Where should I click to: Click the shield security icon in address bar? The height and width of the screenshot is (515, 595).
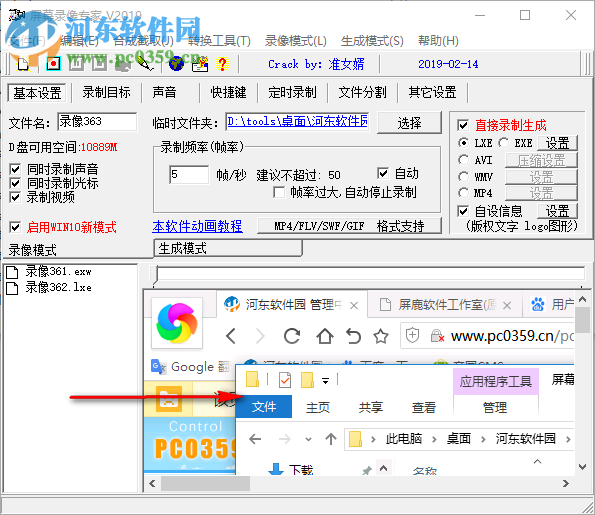pyautogui.click(x=412, y=335)
